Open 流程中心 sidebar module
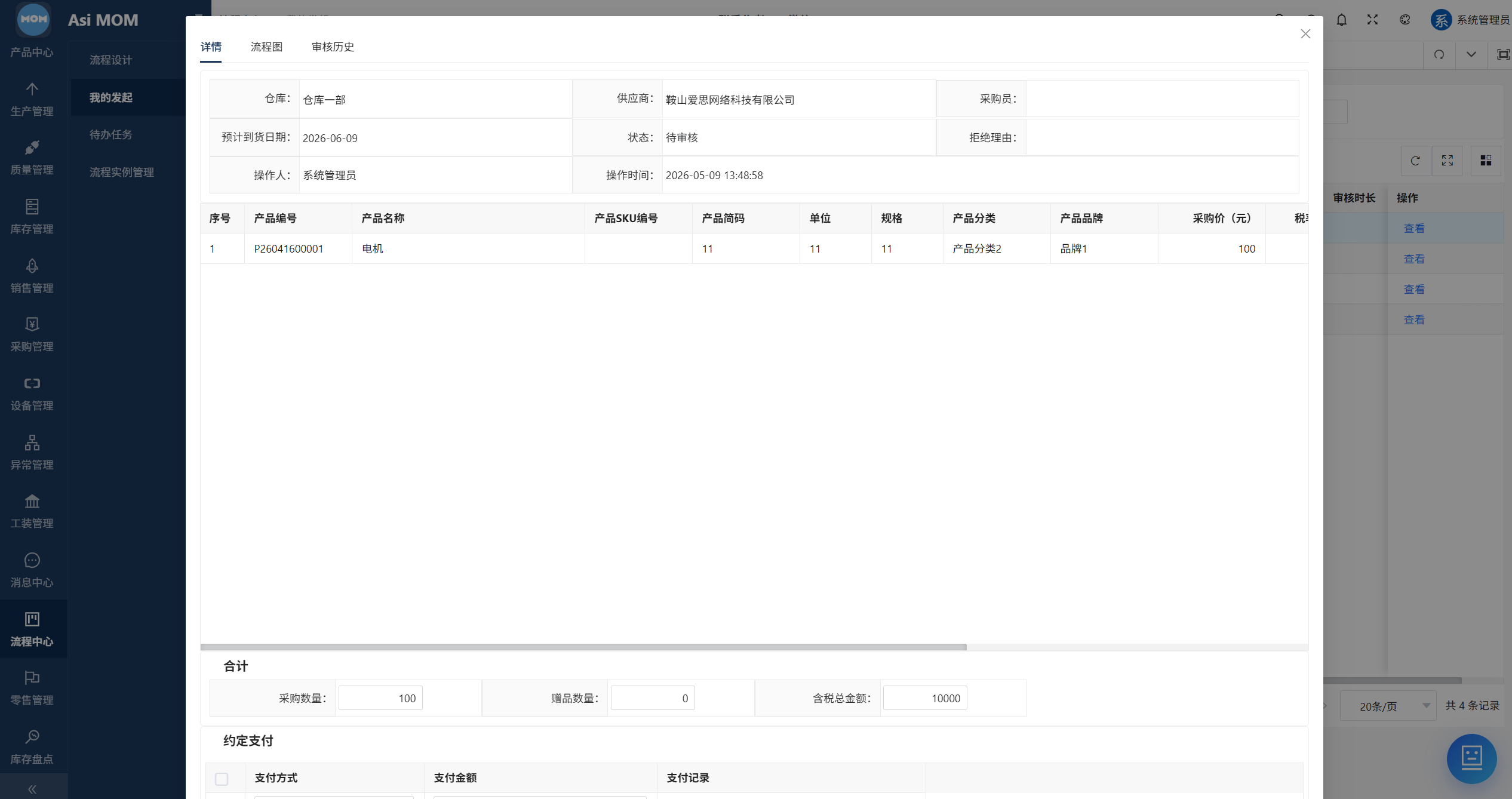This screenshot has height=799, width=1512. point(32,629)
